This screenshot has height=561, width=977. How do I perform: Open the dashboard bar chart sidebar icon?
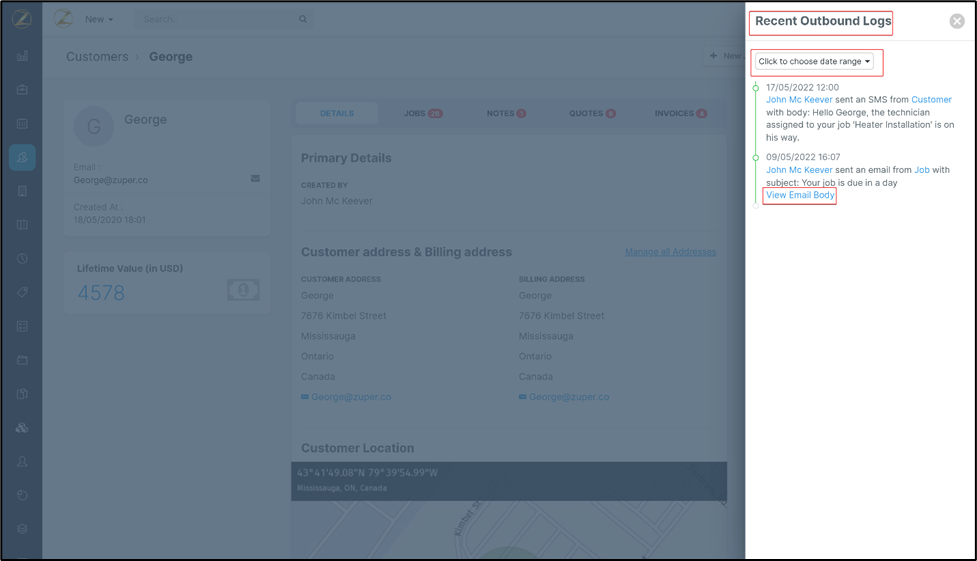(22, 56)
